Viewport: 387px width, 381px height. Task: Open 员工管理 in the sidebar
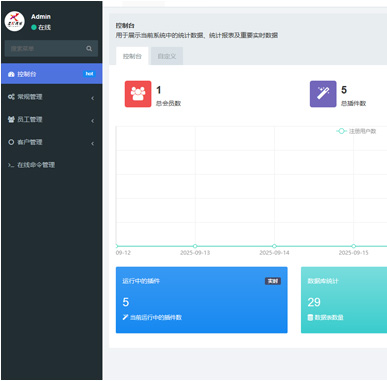click(52, 119)
